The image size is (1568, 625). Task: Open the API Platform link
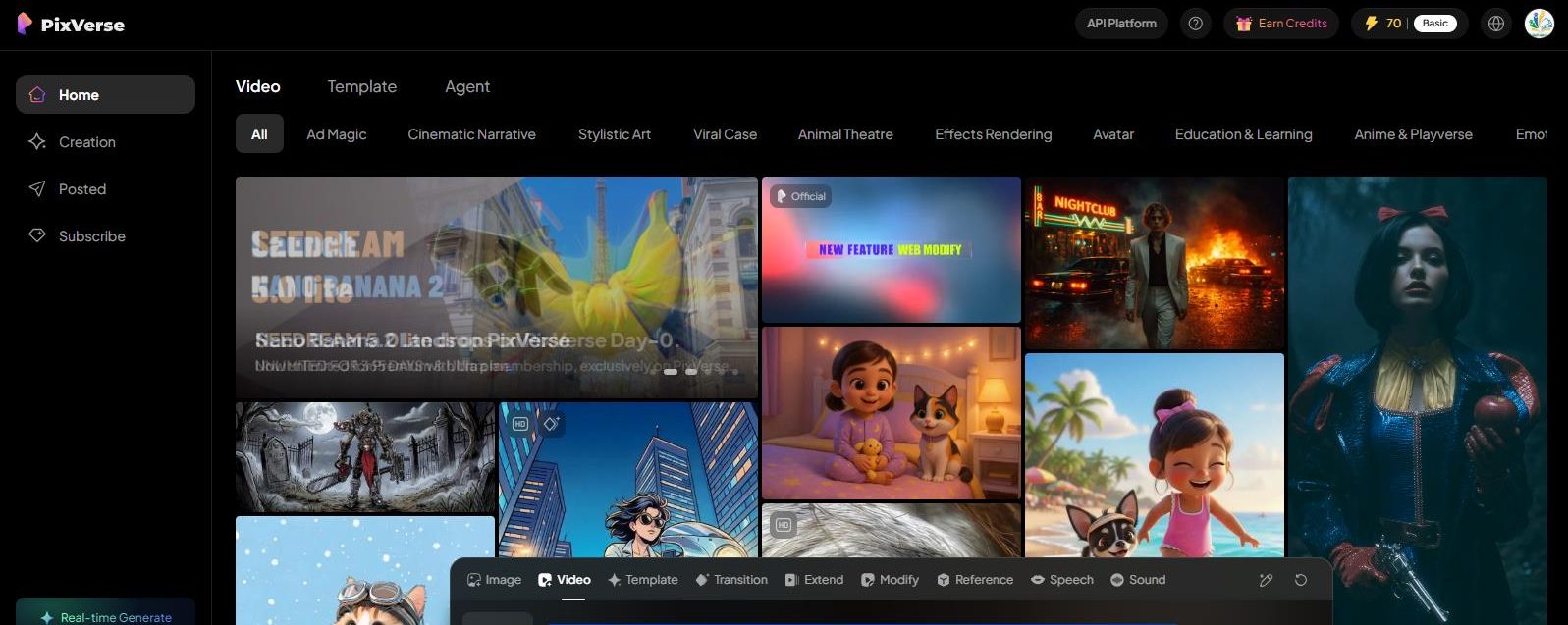click(1120, 24)
